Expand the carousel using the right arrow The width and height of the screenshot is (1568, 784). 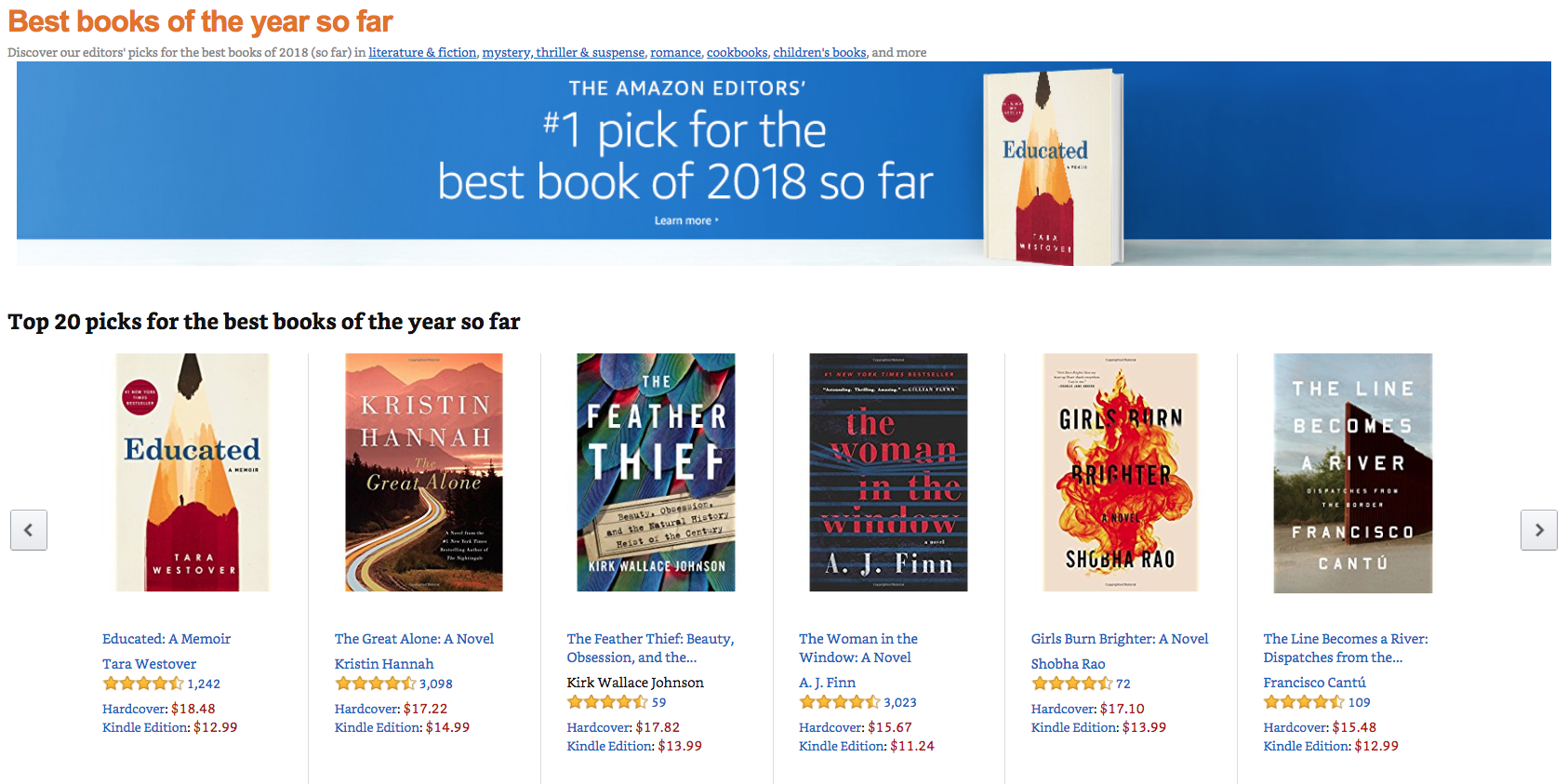[1539, 530]
